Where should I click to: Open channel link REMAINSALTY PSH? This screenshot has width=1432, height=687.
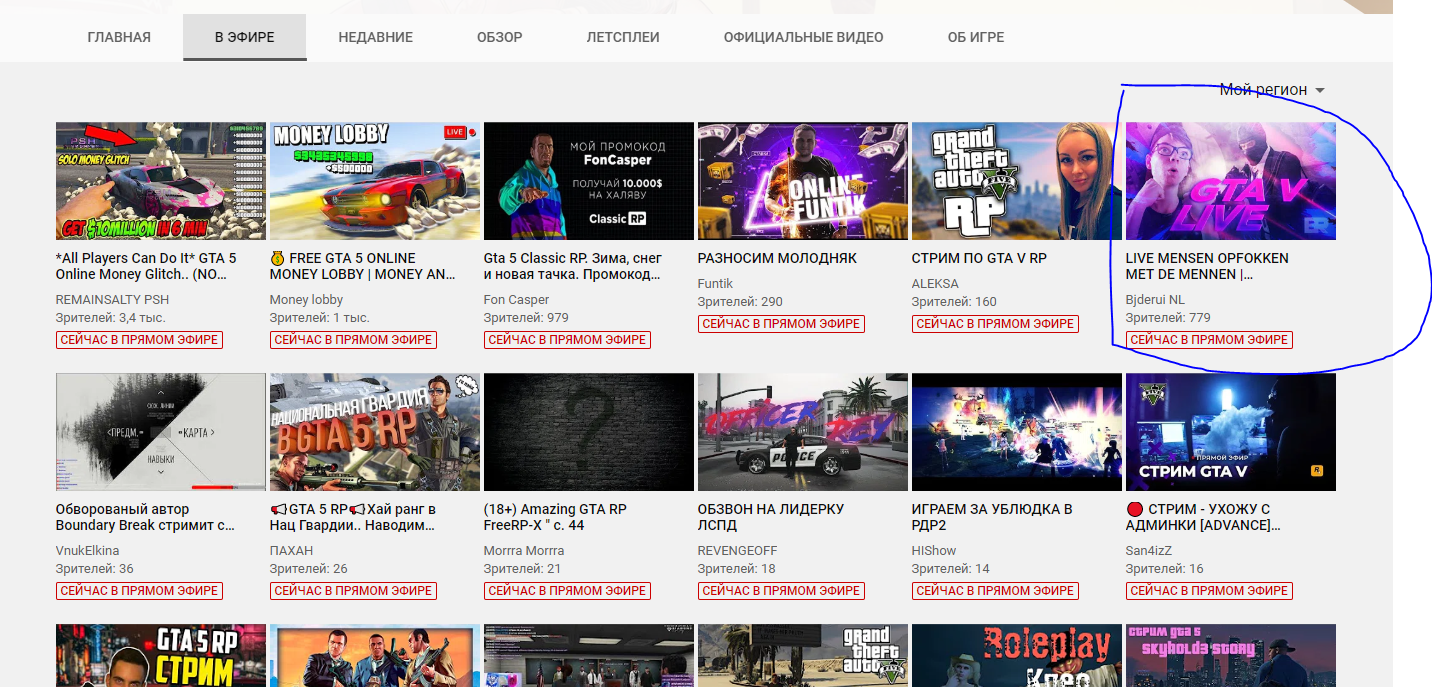coord(112,300)
